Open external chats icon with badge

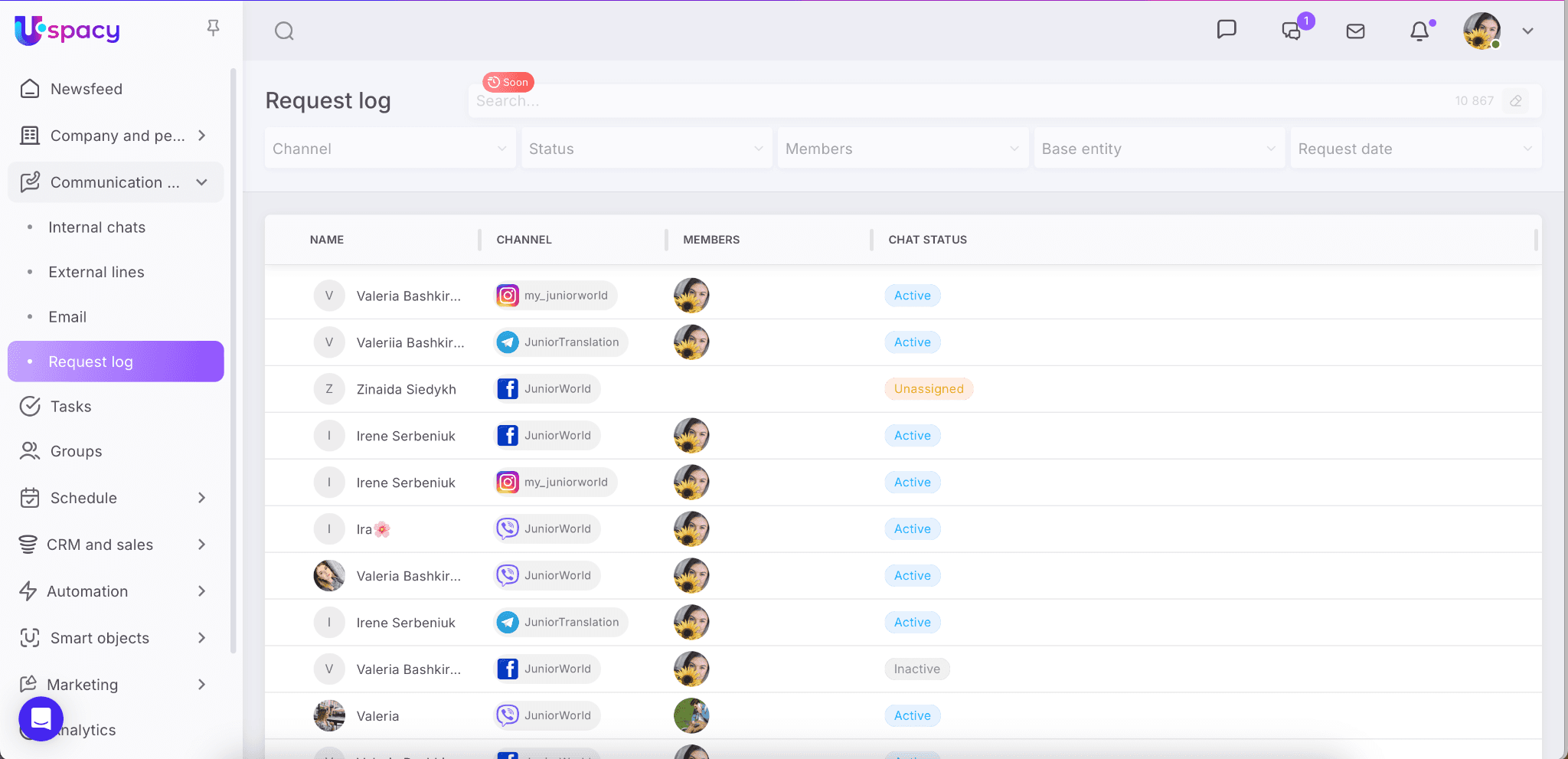click(x=1292, y=31)
